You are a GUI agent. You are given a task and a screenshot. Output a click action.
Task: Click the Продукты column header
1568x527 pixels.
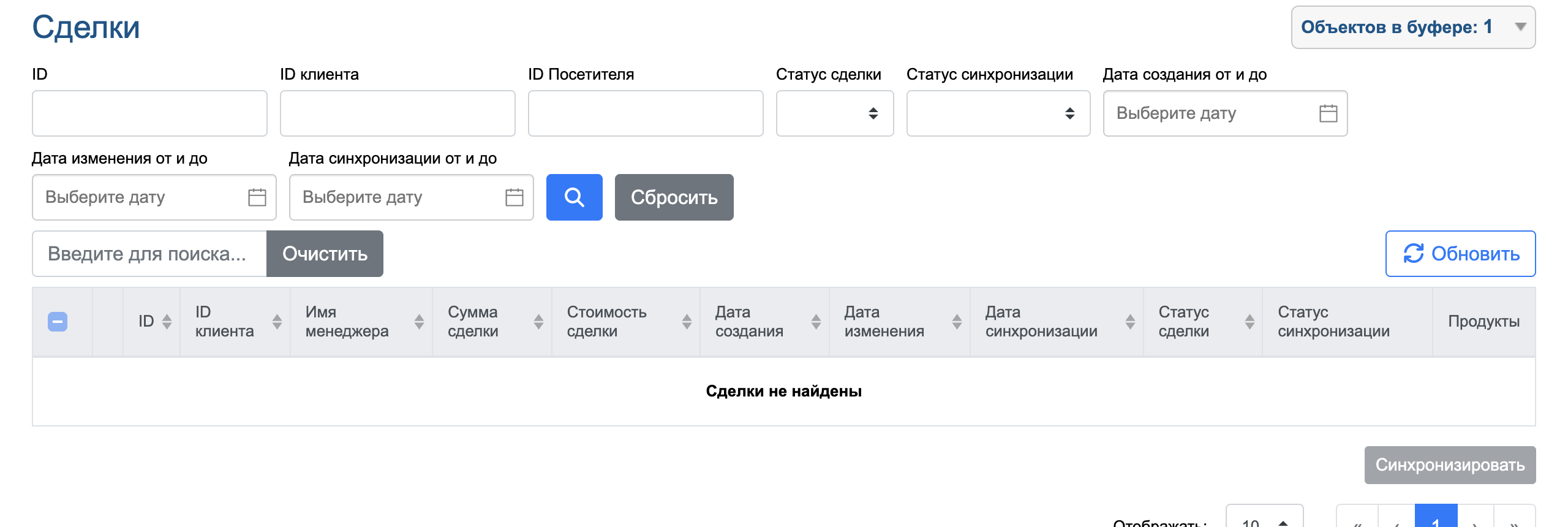pos(1483,322)
